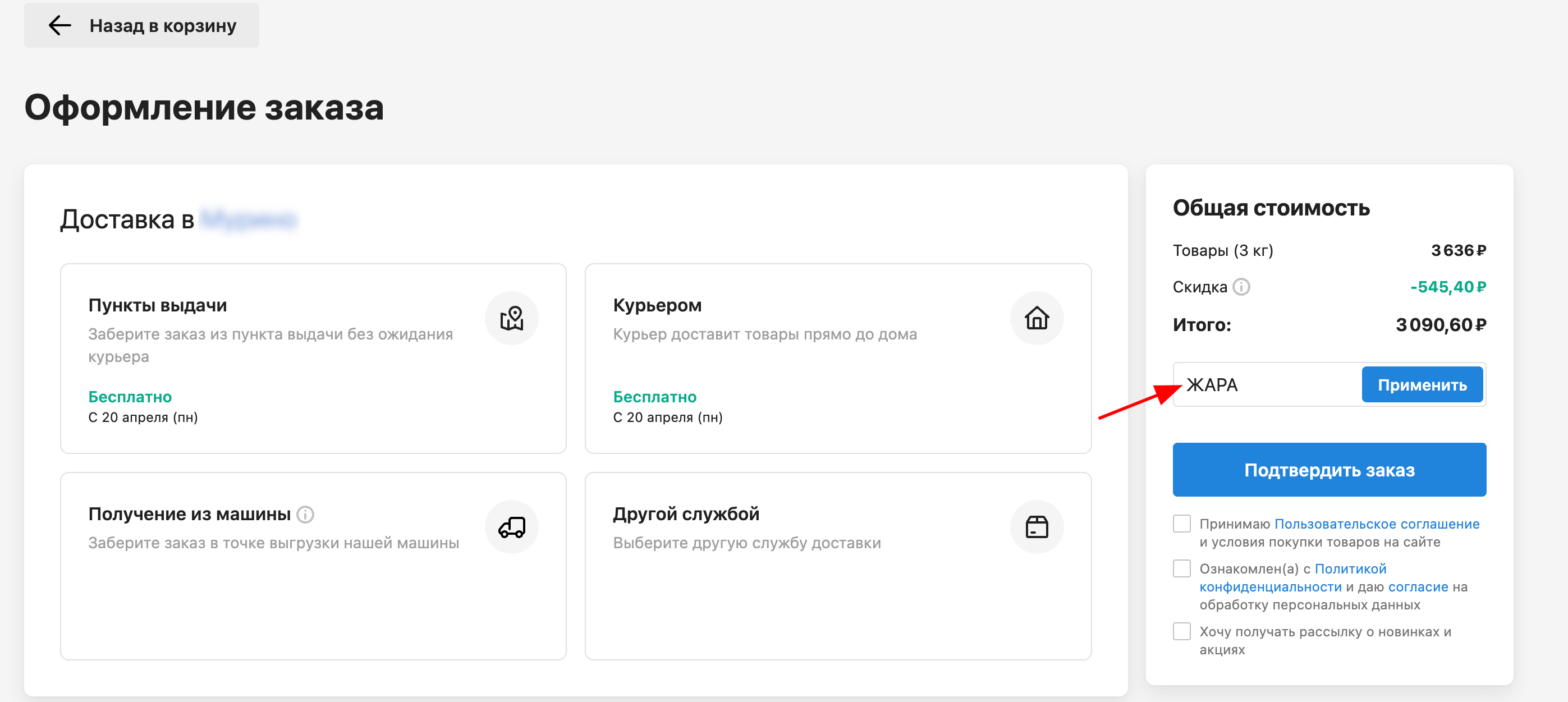
Task: Click the parcel box icon
Action: coord(1036,527)
